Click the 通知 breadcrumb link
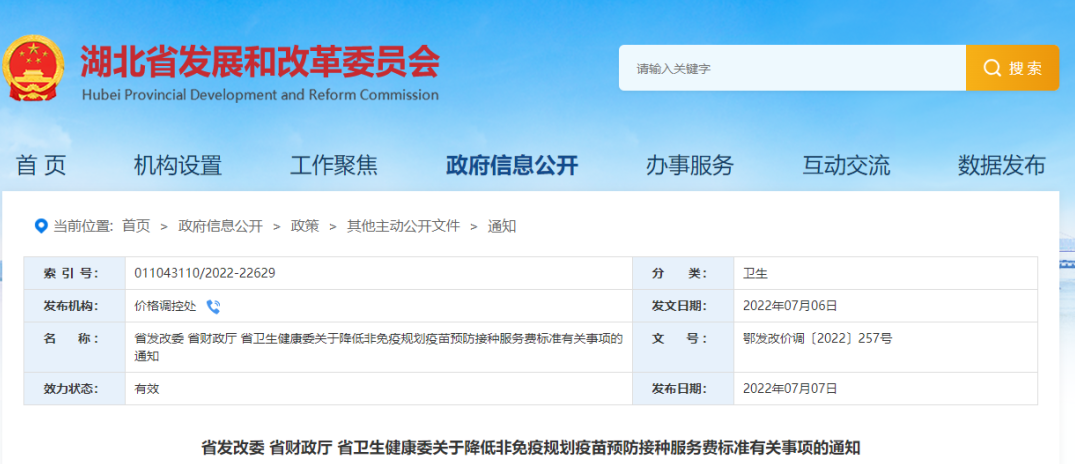This screenshot has width=1075, height=464. [502, 226]
